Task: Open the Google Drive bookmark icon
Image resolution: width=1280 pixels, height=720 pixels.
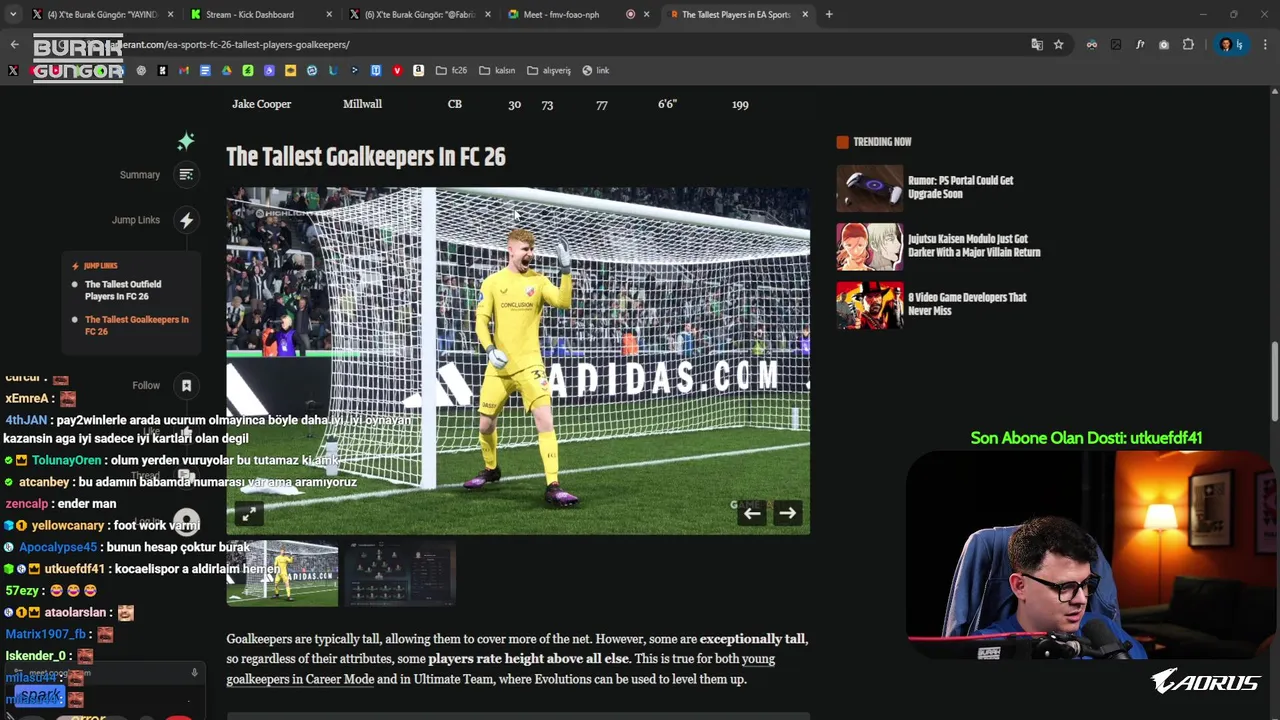Action: coord(227,70)
